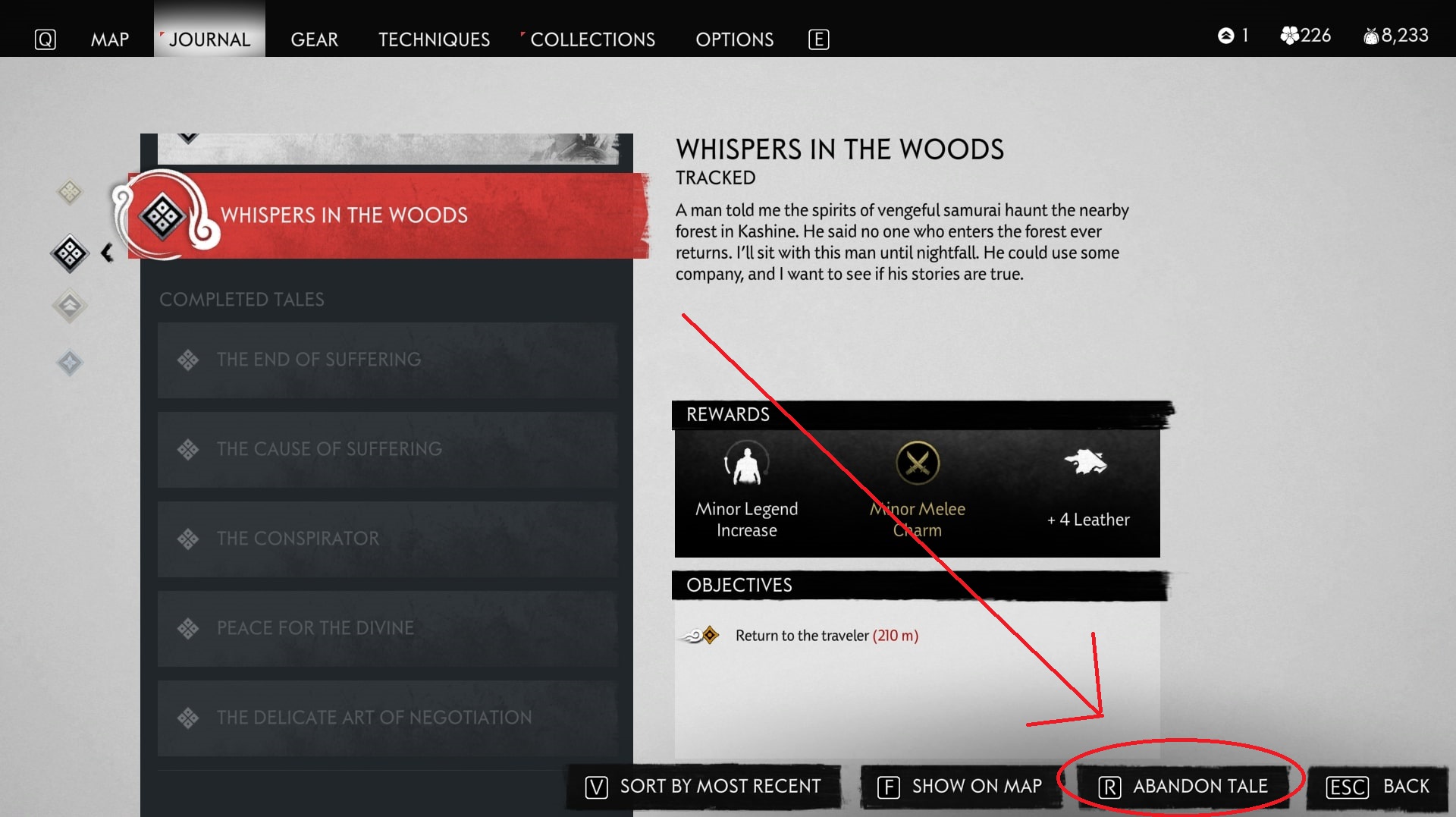This screenshot has height=817, width=1456.
Task: Select the third gray tale category icon
Action: point(70,306)
